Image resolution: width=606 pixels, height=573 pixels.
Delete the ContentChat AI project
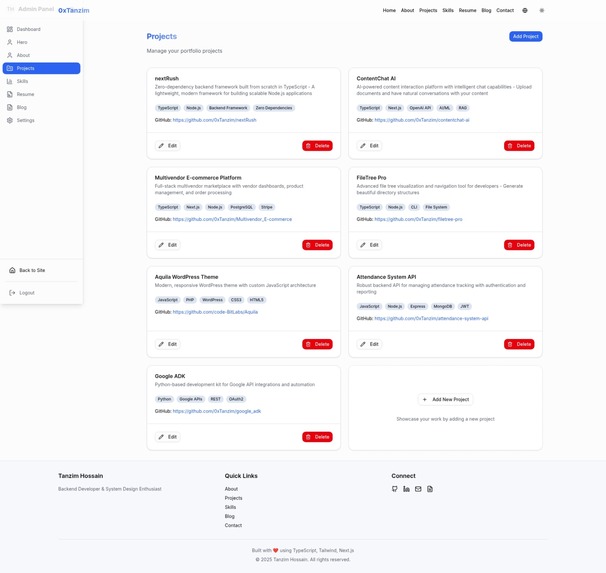coord(519,146)
